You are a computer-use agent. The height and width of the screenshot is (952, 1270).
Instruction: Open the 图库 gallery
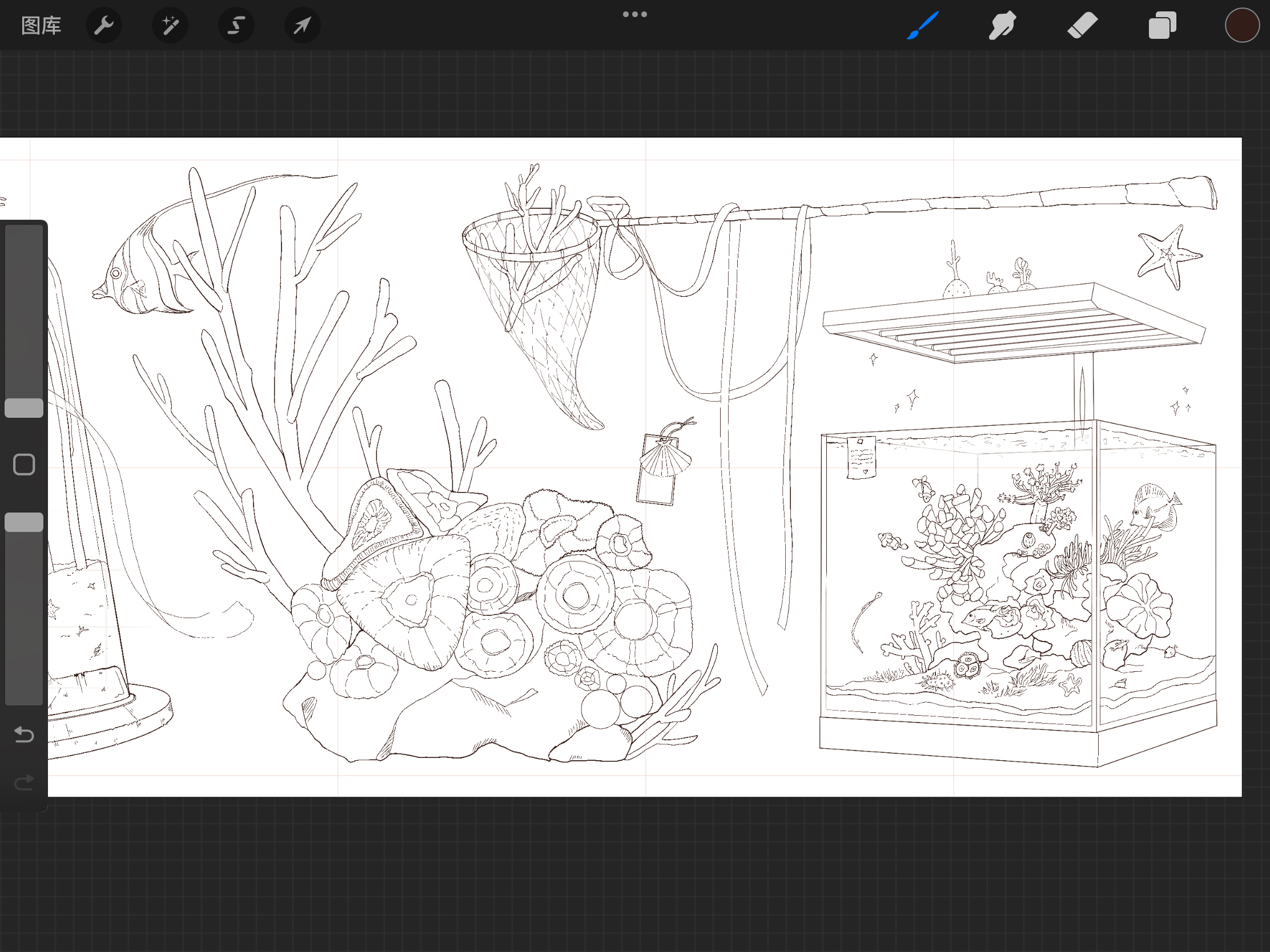coord(41,26)
